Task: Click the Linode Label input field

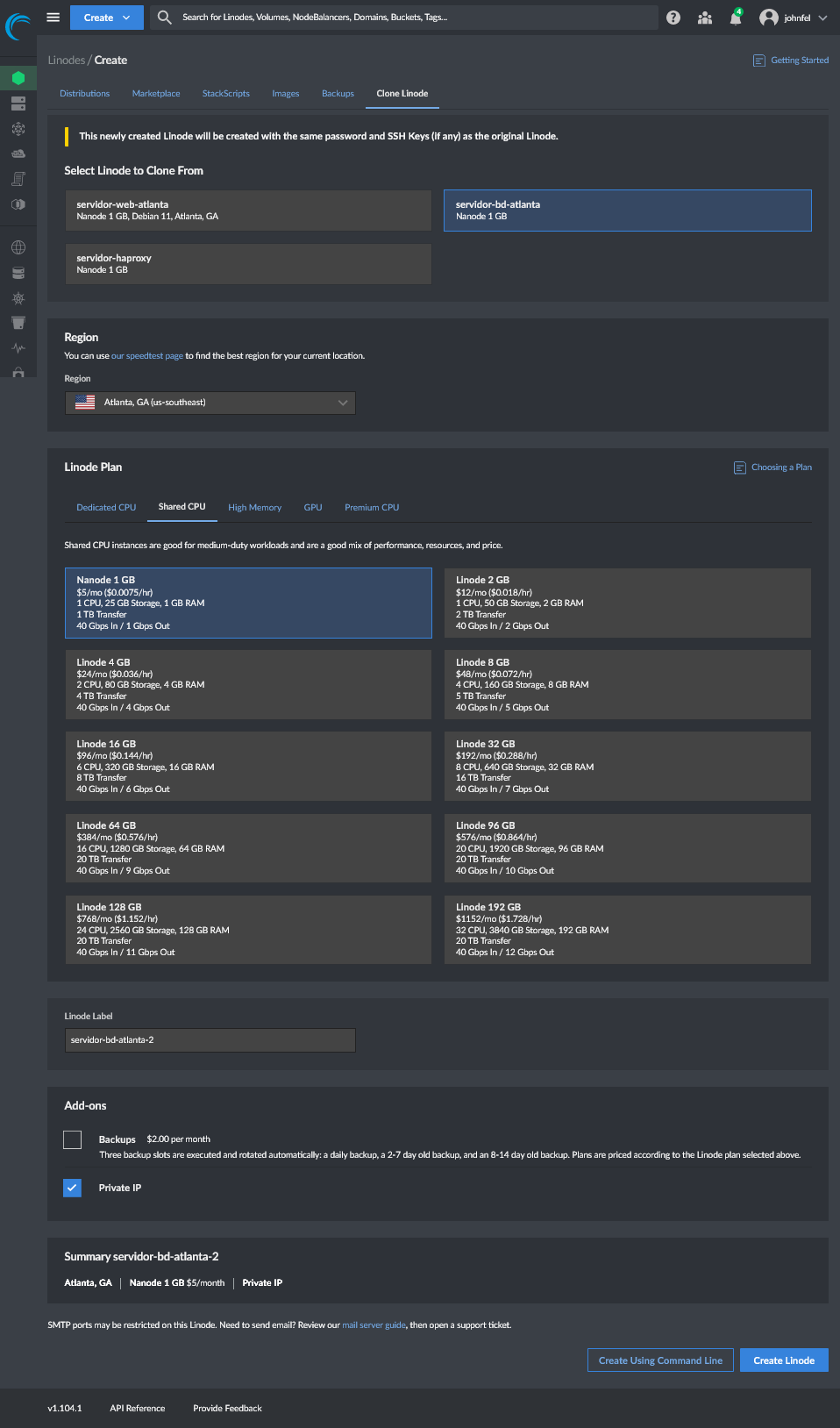Action: [x=210, y=1040]
